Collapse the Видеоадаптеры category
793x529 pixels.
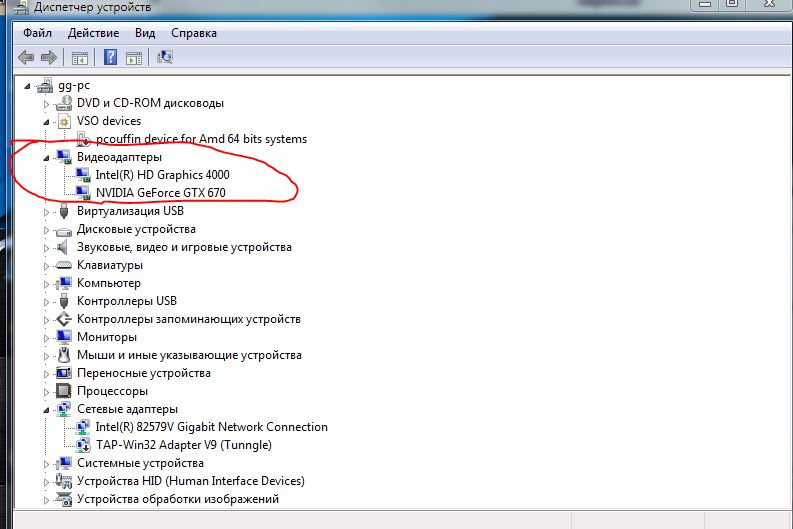pyautogui.click(x=46, y=157)
